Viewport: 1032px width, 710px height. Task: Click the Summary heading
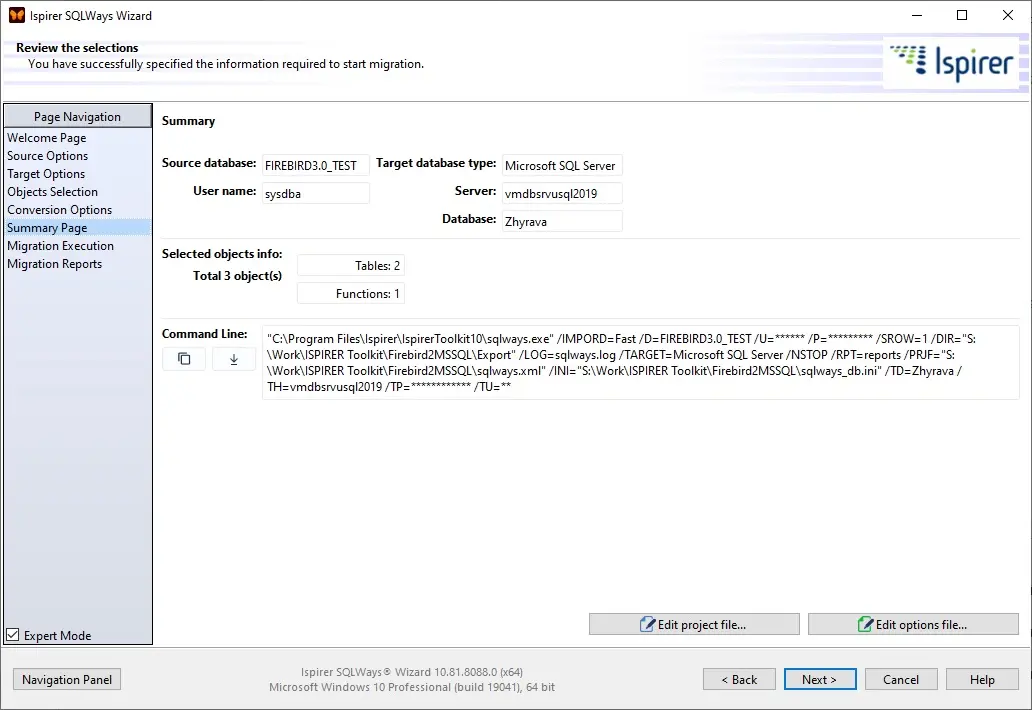tap(188, 120)
